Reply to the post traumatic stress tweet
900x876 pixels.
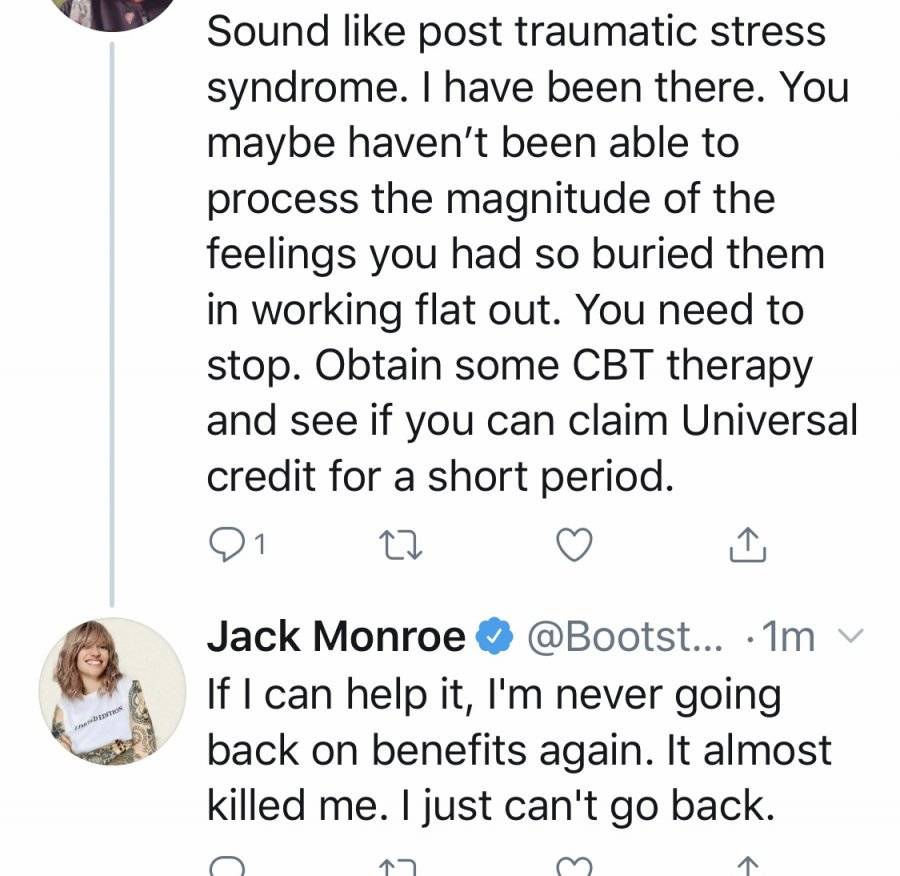click(227, 544)
